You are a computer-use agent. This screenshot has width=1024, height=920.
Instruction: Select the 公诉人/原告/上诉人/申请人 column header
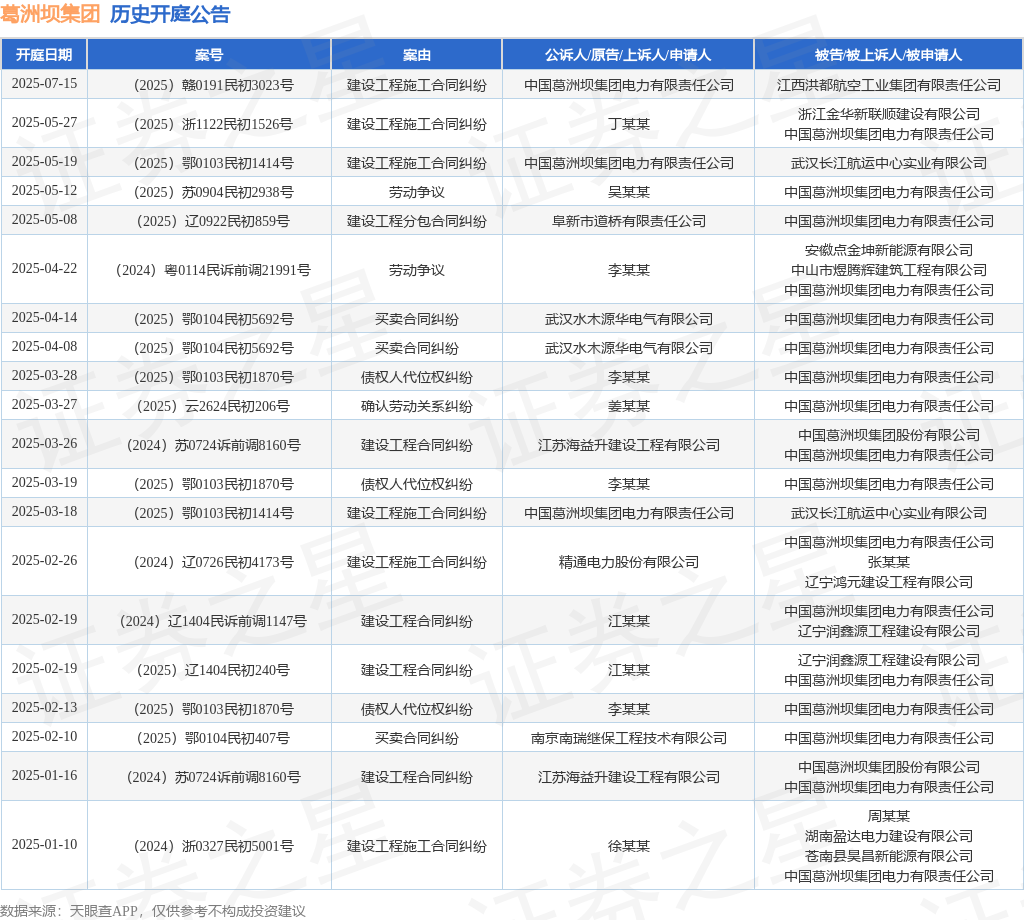pos(628,55)
